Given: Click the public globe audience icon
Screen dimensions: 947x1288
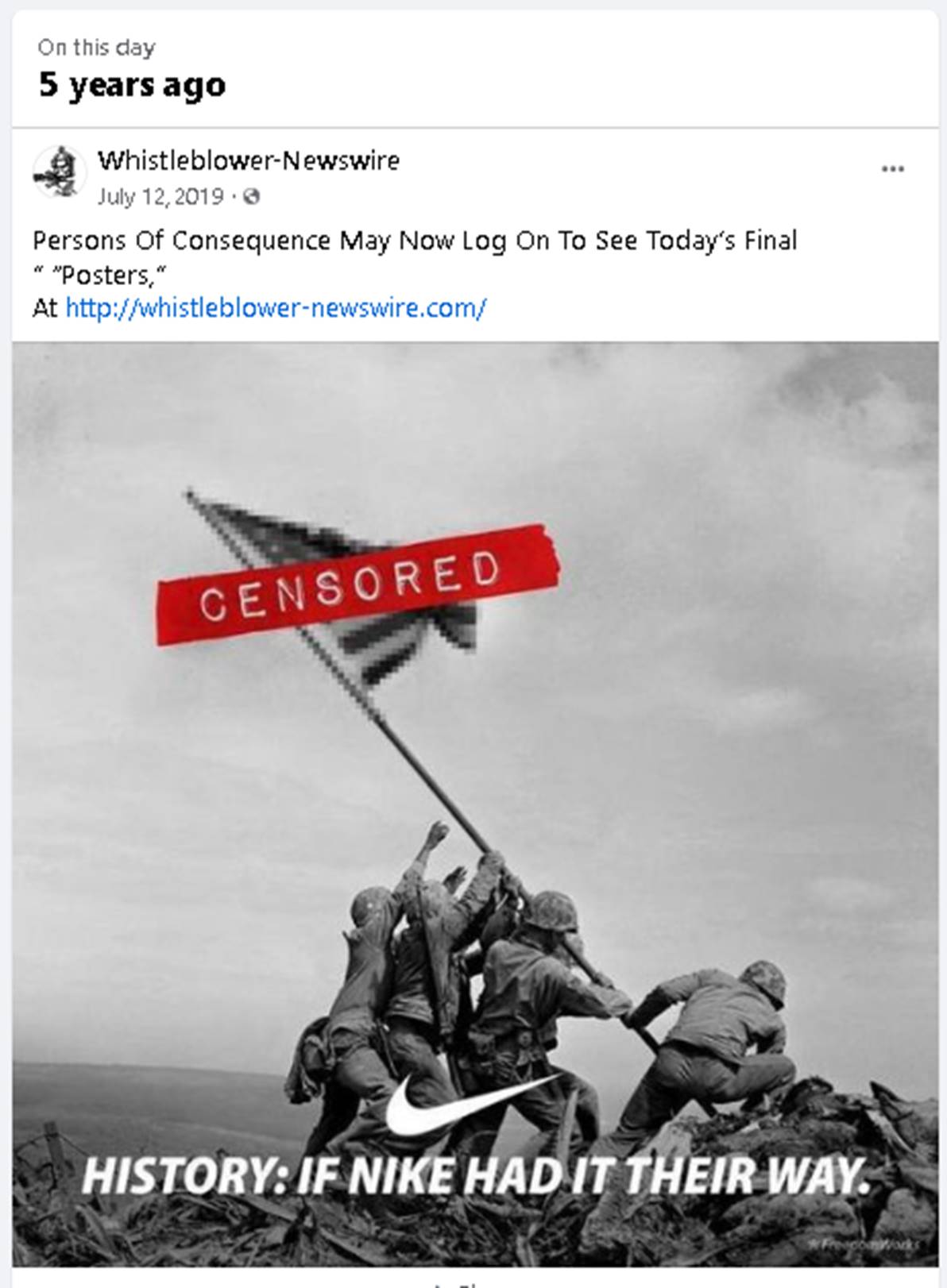Looking at the screenshot, I should (x=251, y=196).
